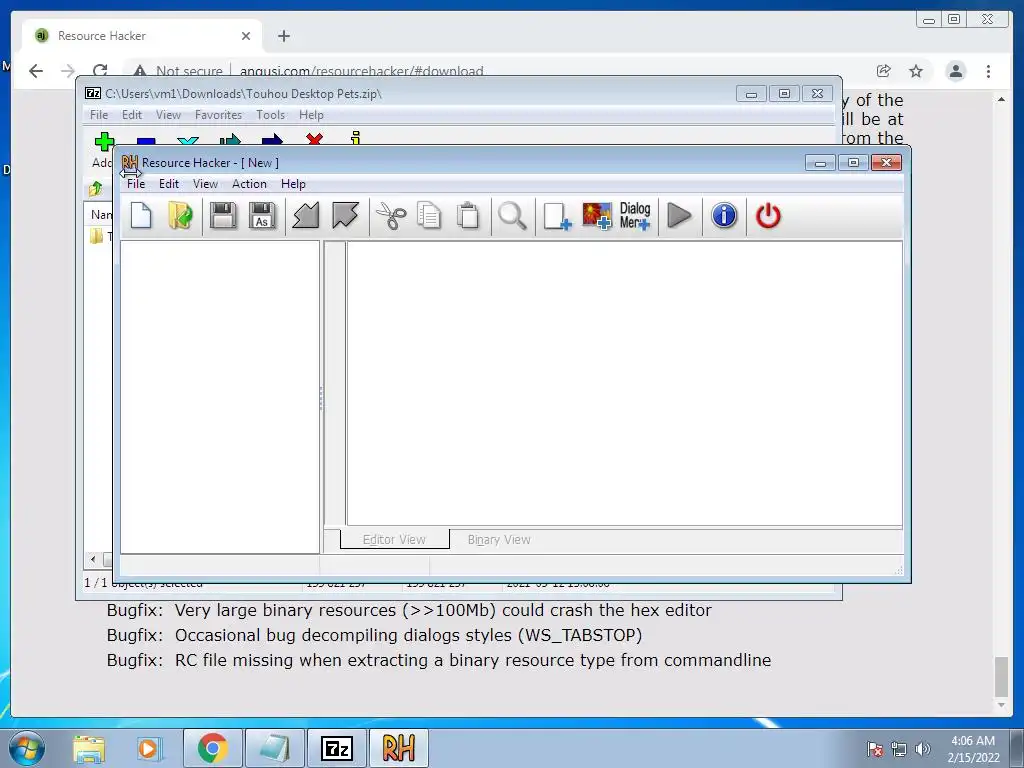The image size is (1024, 768).
Task: Switch to the Editor View tab
Action: click(394, 539)
